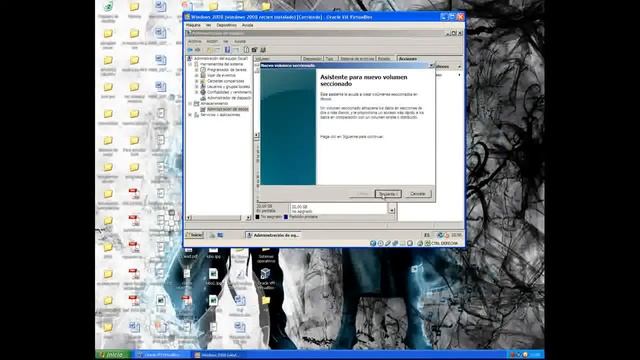Click the guest Inicio start button

pos(195,235)
